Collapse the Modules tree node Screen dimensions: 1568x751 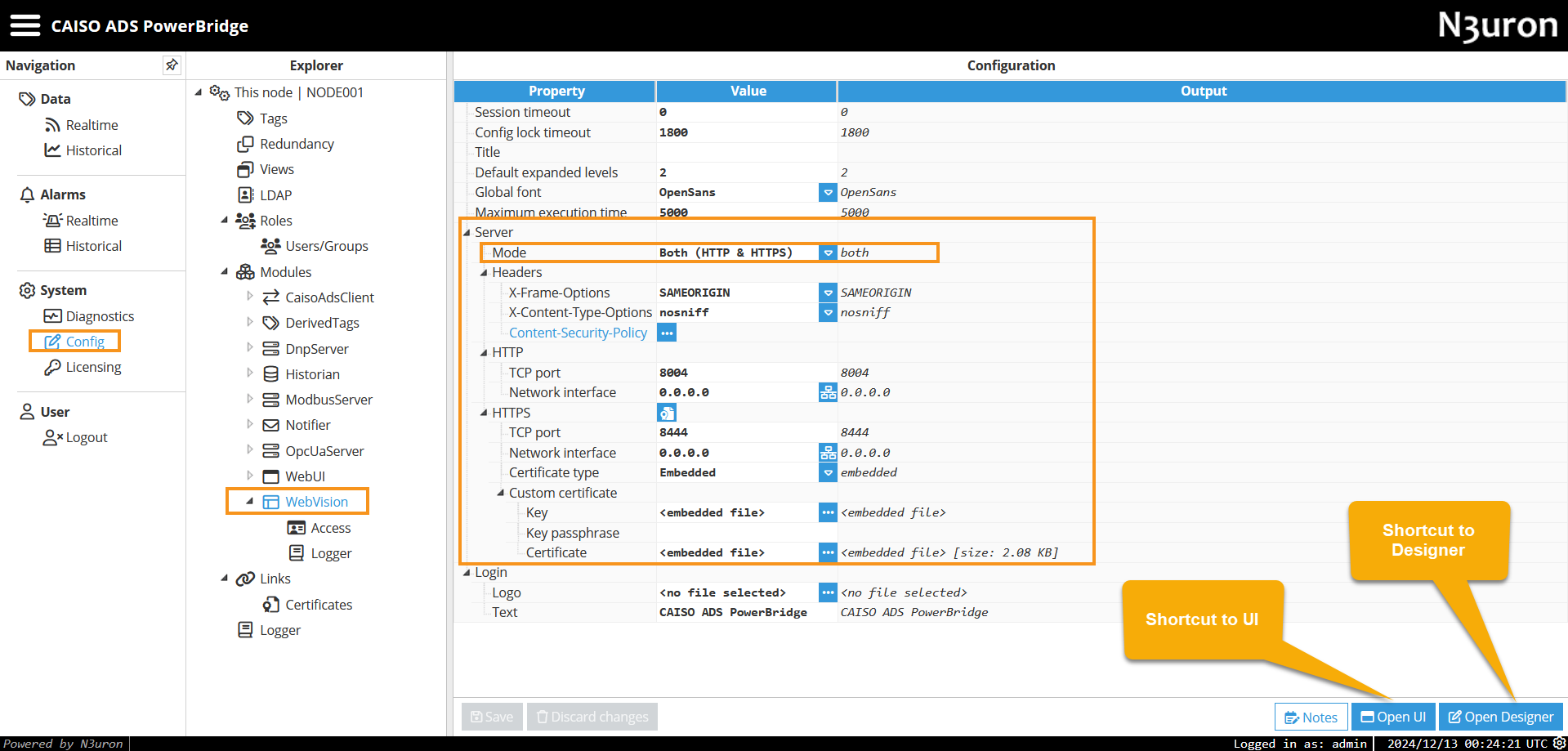(224, 271)
